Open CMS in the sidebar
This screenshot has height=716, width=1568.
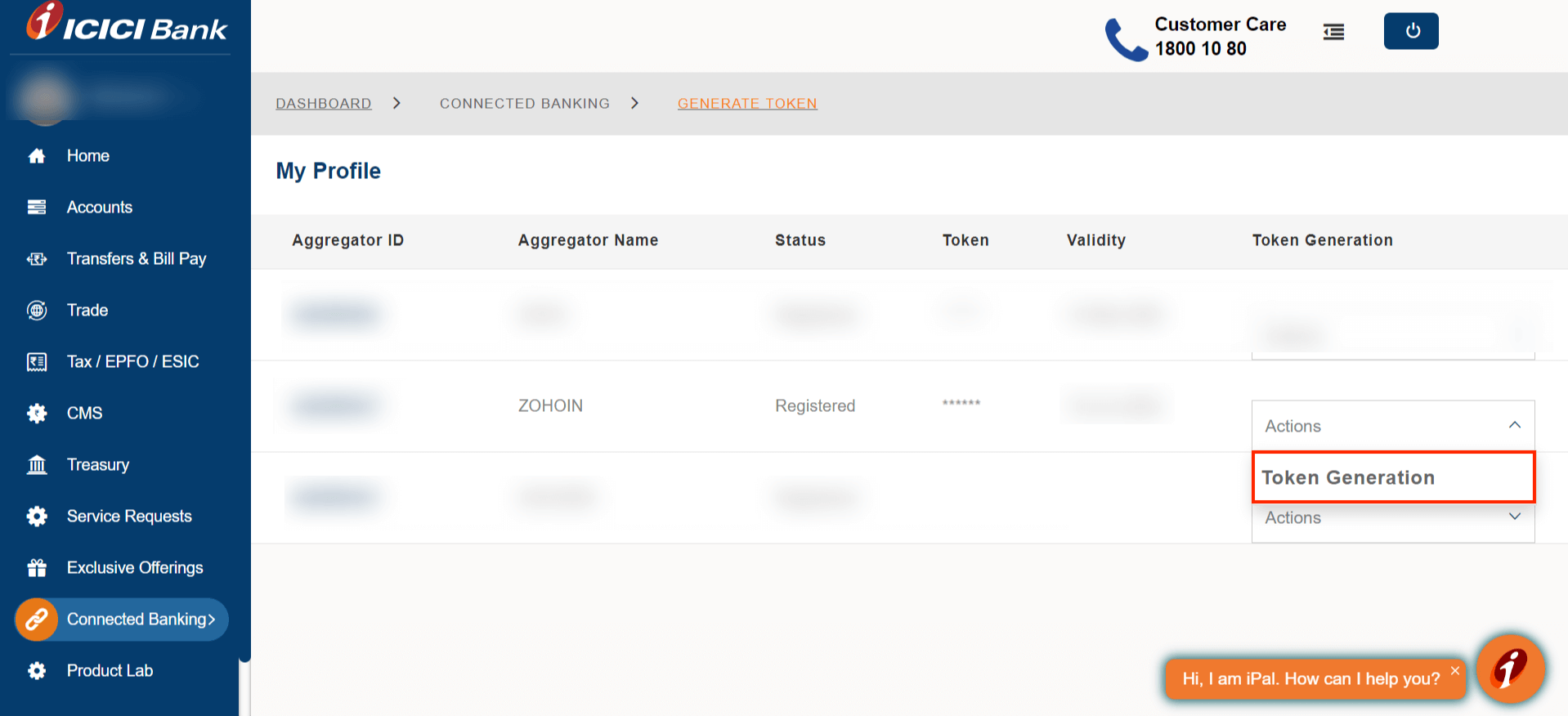point(85,414)
